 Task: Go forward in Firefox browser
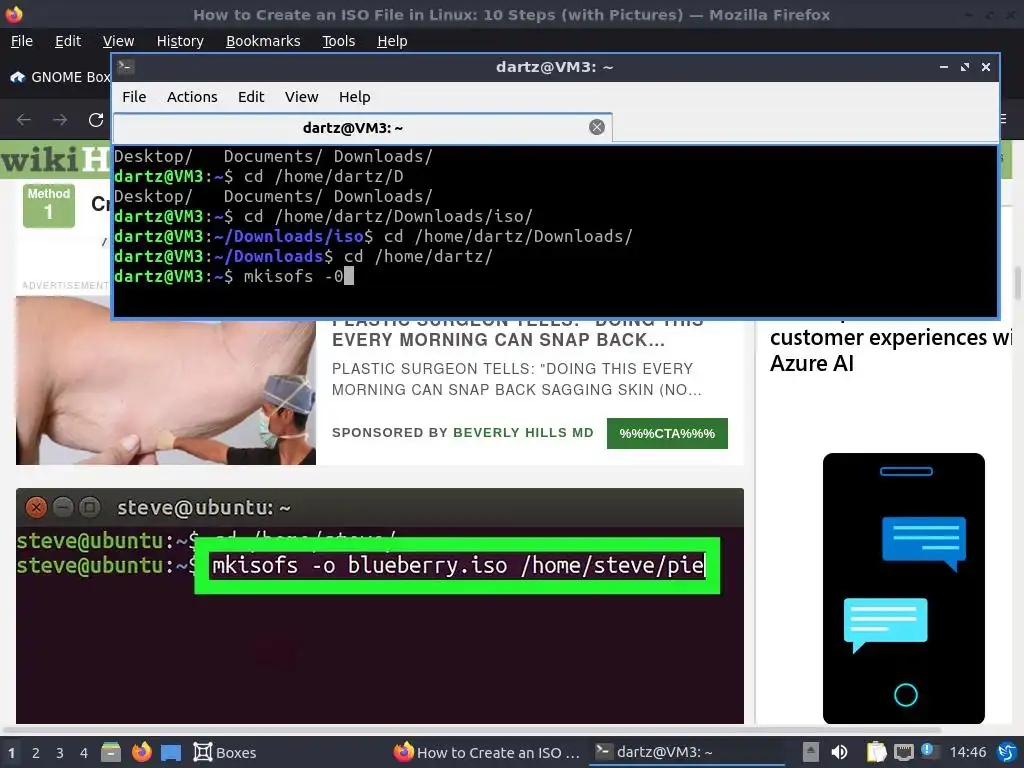pyautogui.click(x=60, y=120)
